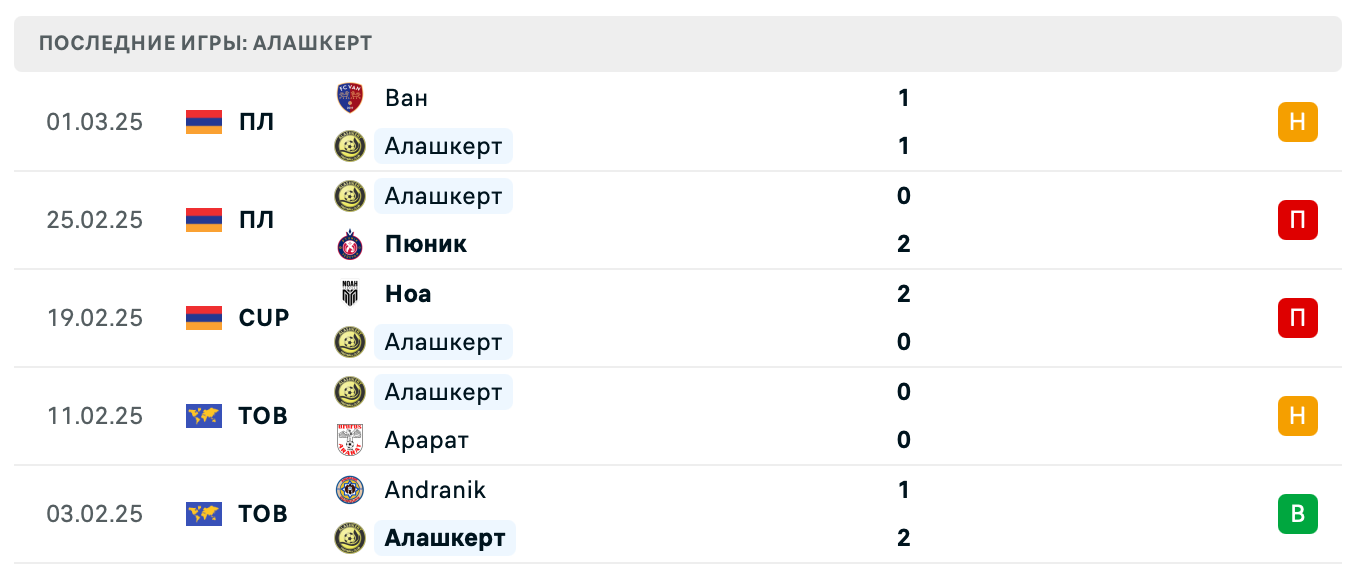Click the Арарат club crest icon

tap(349, 440)
